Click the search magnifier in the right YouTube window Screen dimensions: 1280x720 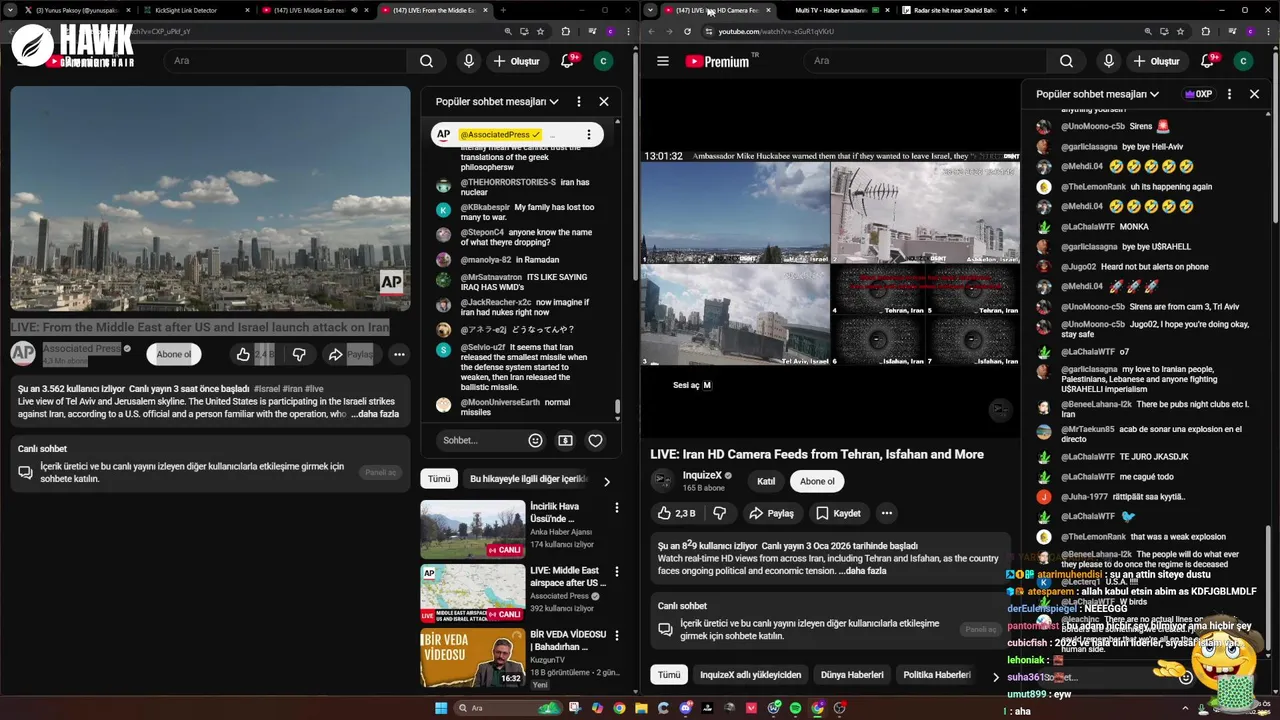click(x=1067, y=61)
